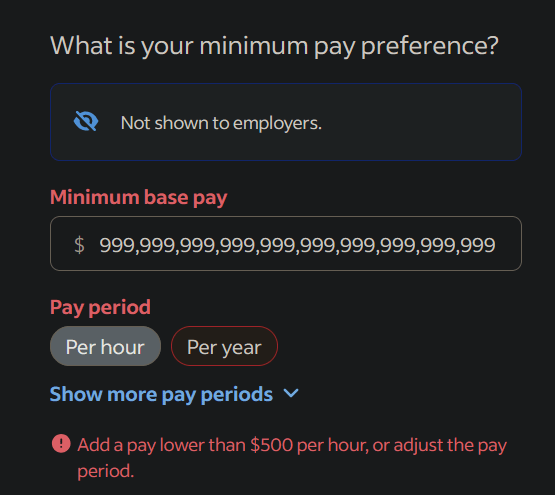The image size is (555, 495).
Task: Open the Show more pay periods link
Action: (x=161, y=394)
